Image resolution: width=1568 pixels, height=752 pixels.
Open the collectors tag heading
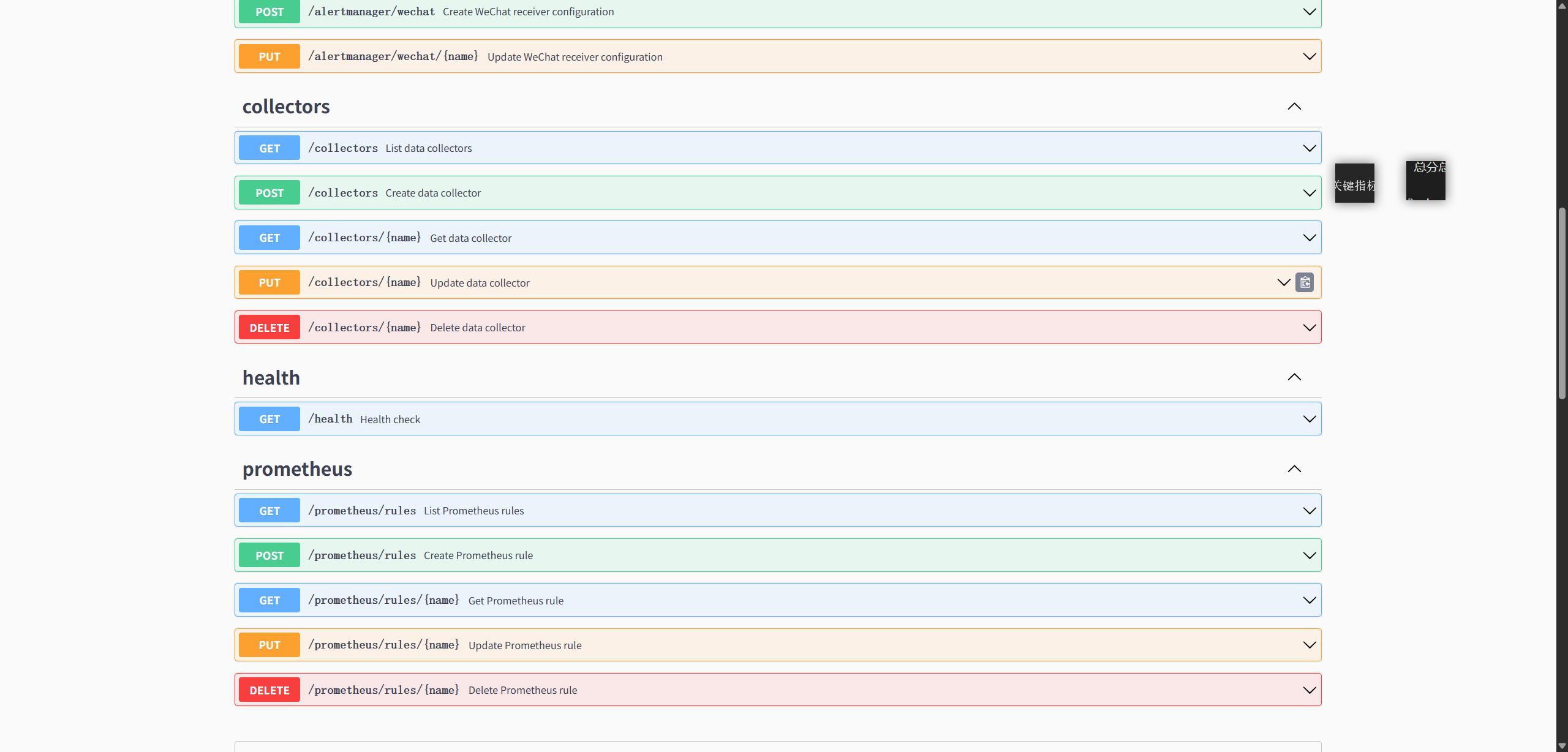[286, 107]
